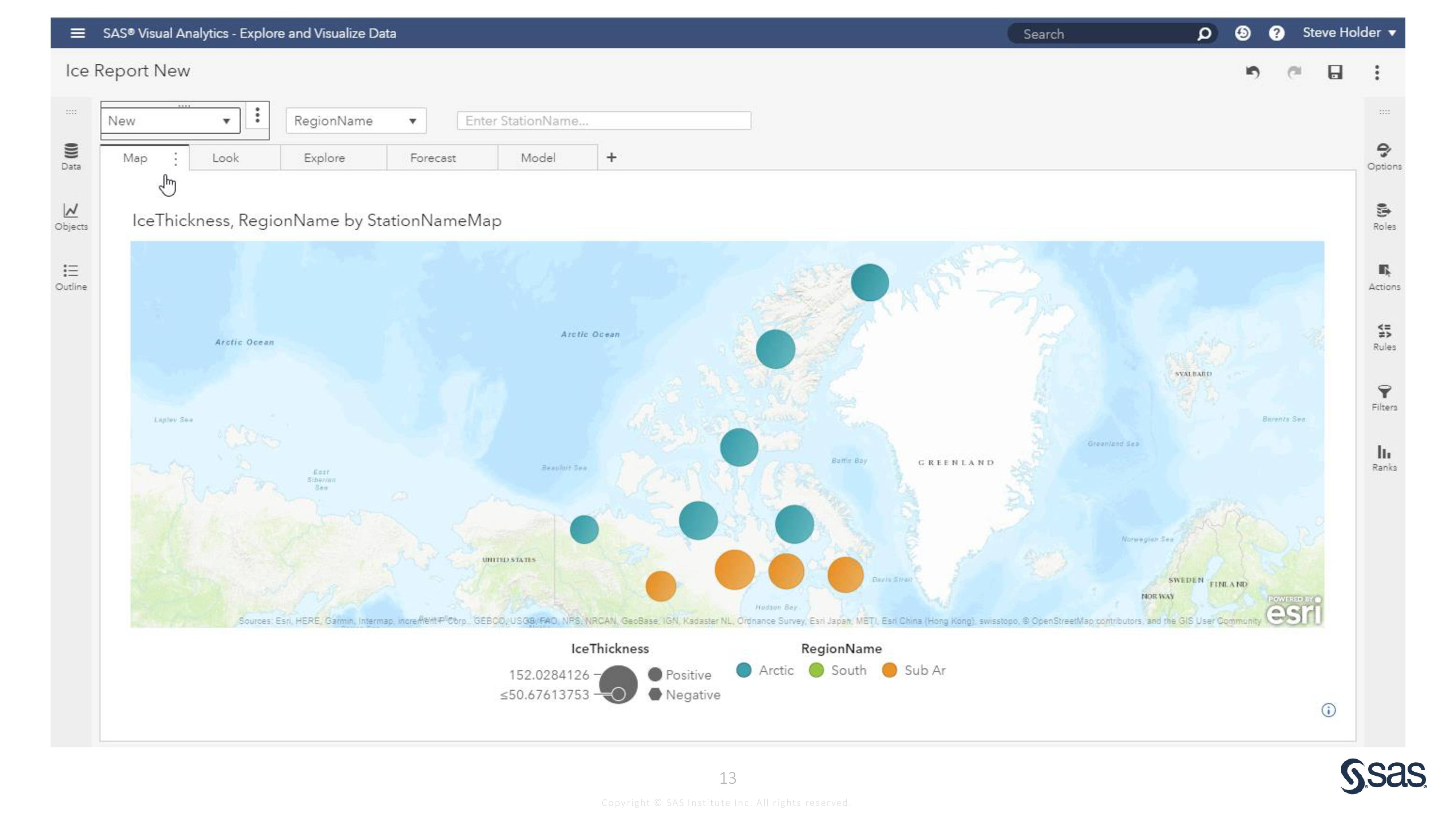Click the 152.0284126 legend value
The height and width of the screenshot is (819, 1456).
point(549,675)
